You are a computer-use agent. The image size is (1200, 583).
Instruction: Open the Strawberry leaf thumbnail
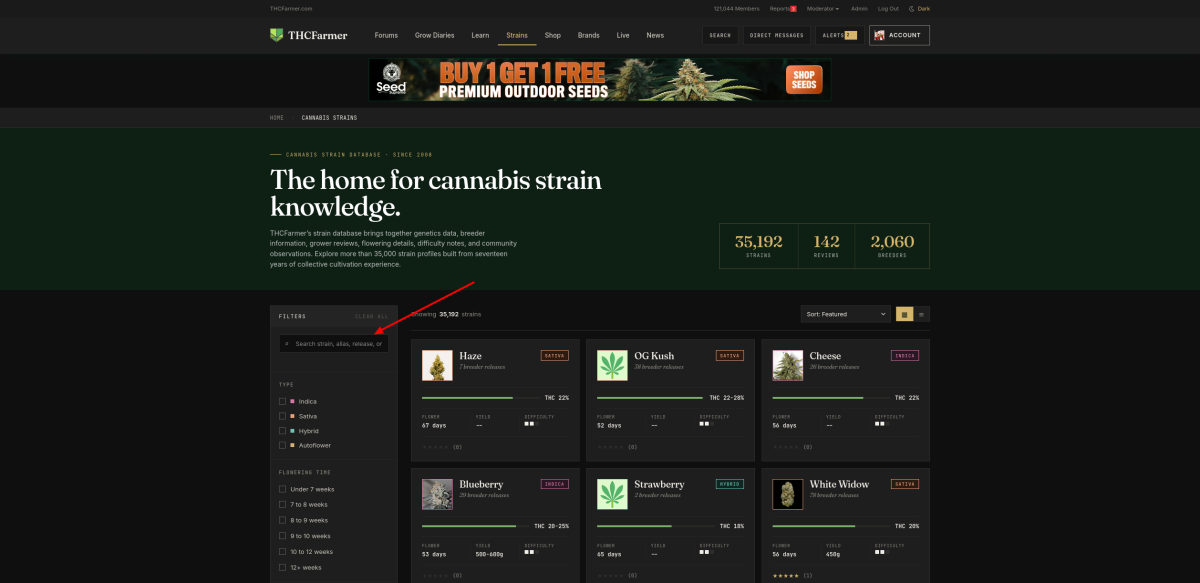click(612, 494)
